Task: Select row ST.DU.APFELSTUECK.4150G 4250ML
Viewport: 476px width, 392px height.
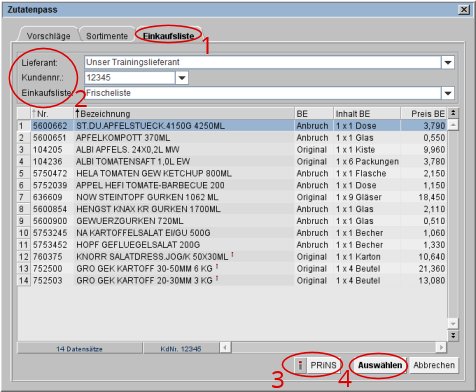Action: [232, 126]
